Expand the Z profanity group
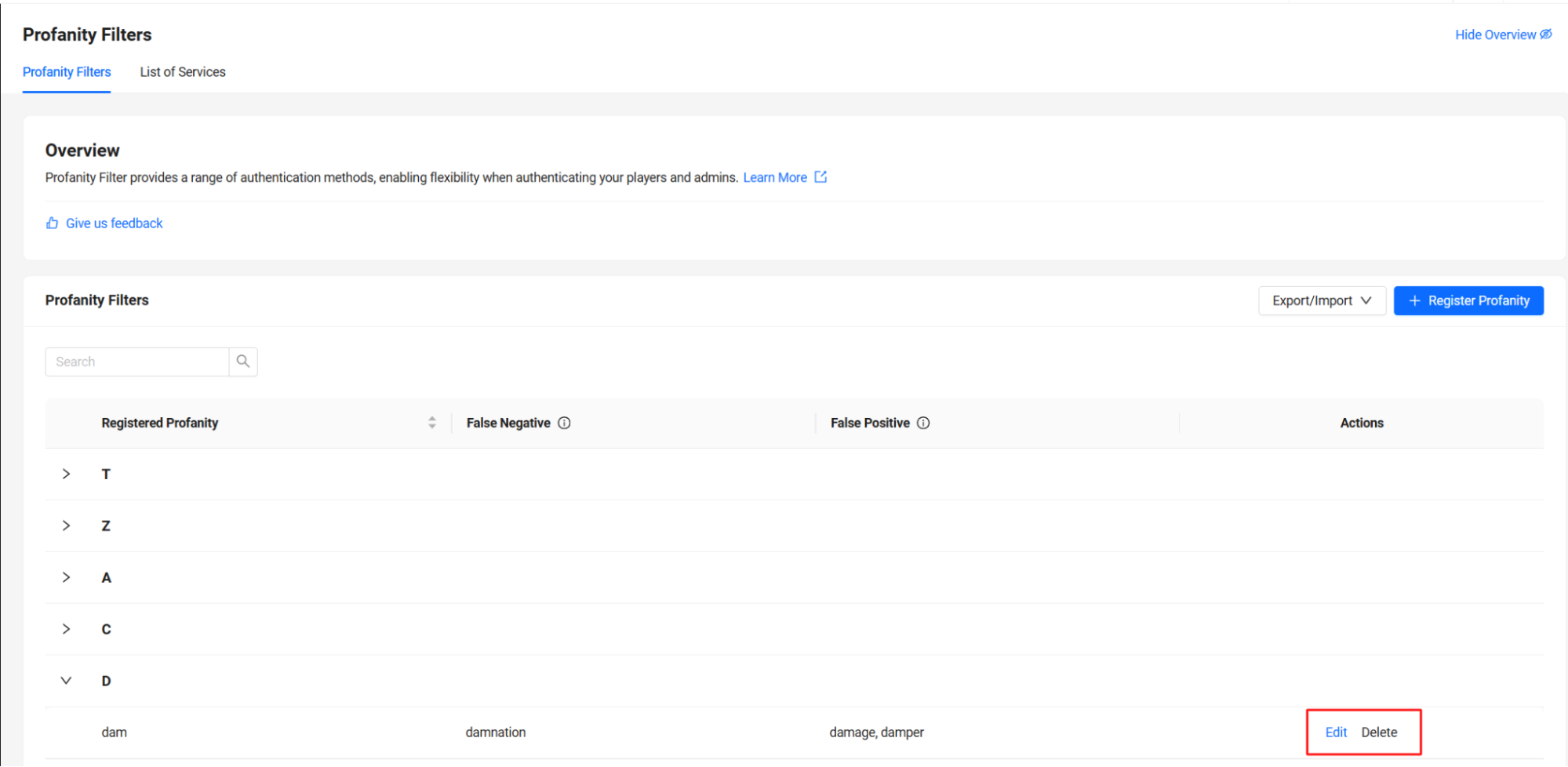 pyautogui.click(x=67, y=525)
